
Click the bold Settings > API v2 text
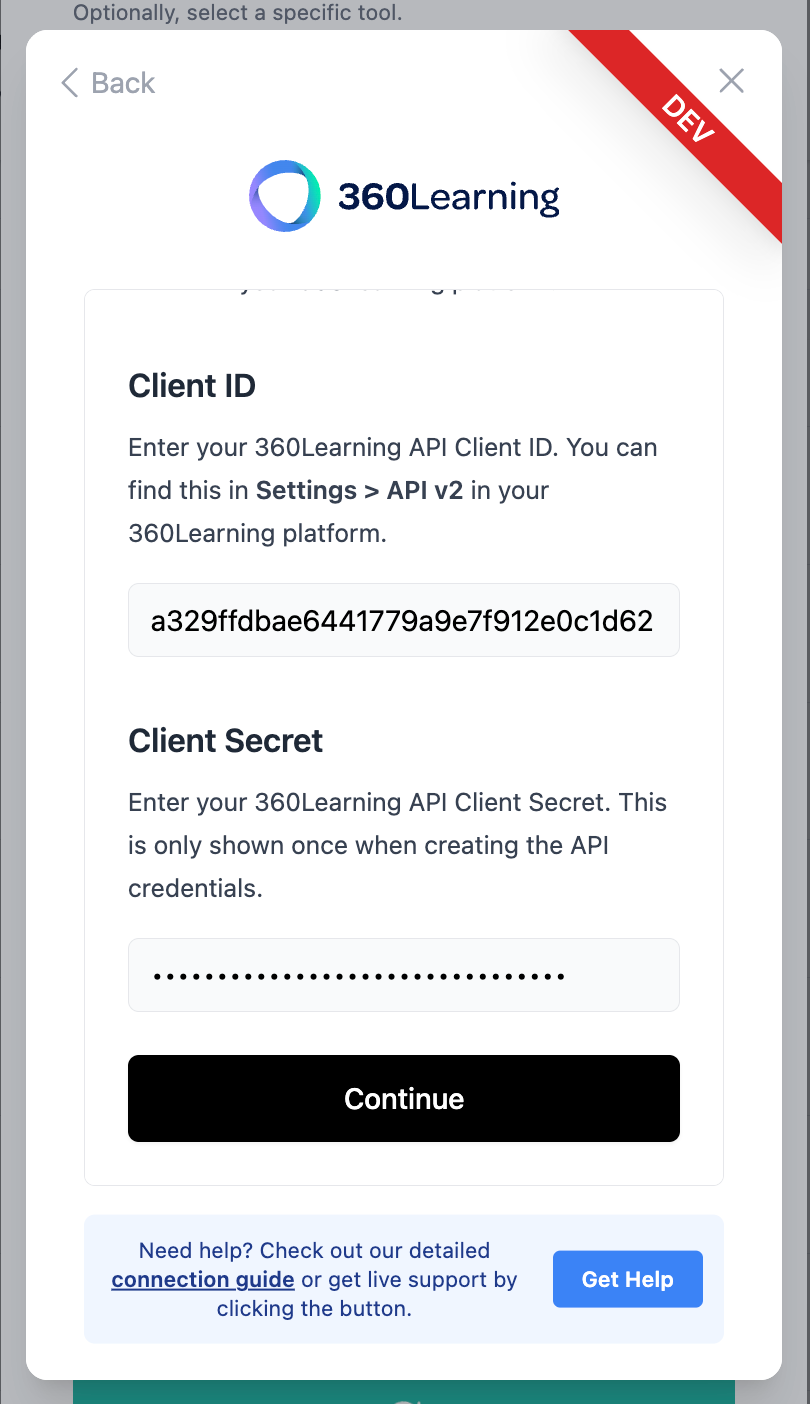click(359, 491)
